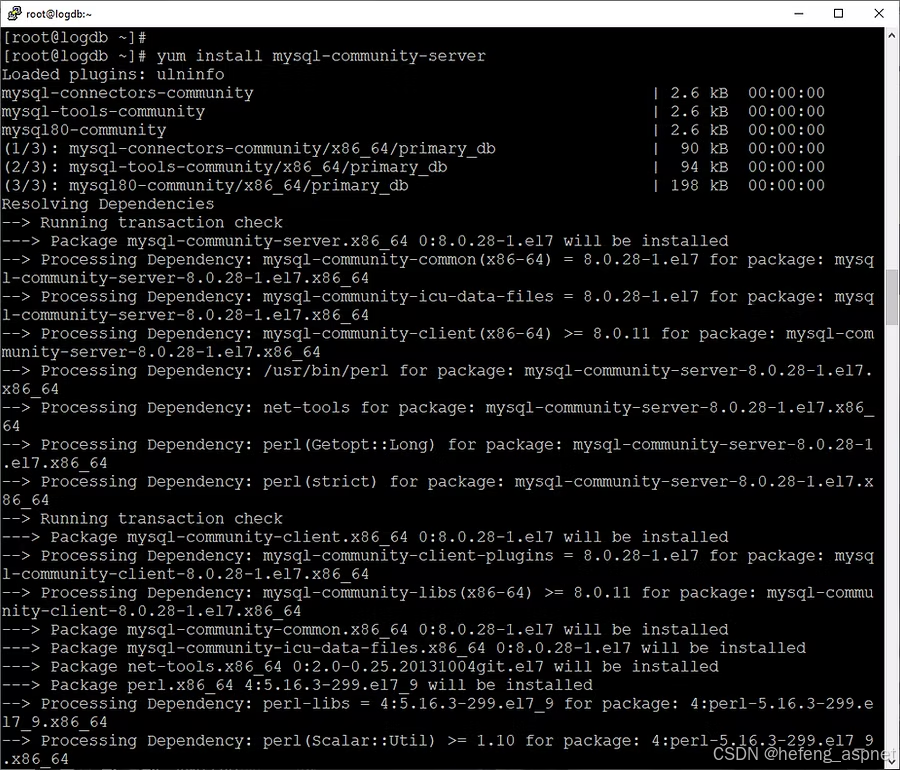Click the PuTTY icon in the title bar

14,13
